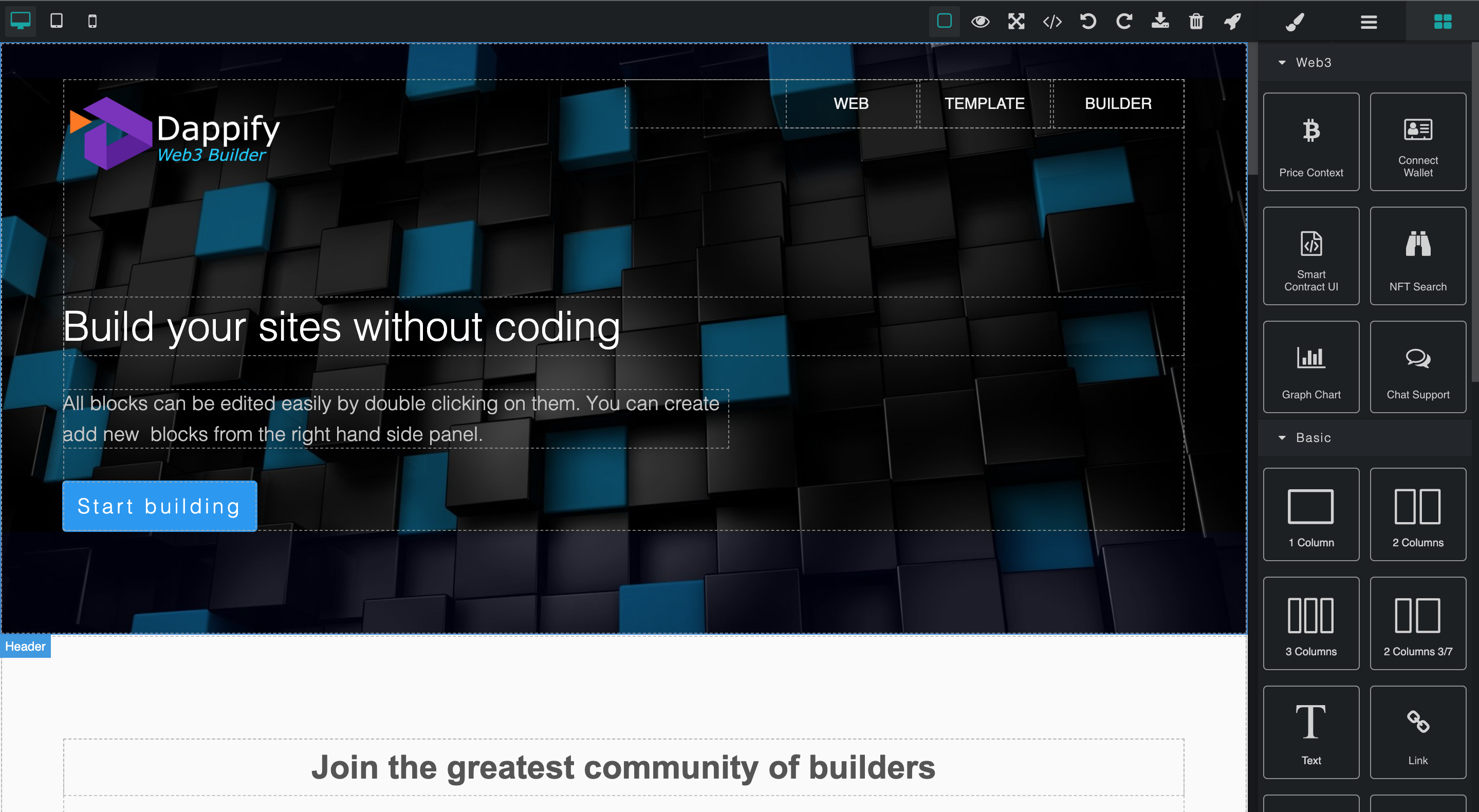This screenshot has width=1479, height=812.
Task: Toggle component outline borders
Action: [x=944, y=21]
